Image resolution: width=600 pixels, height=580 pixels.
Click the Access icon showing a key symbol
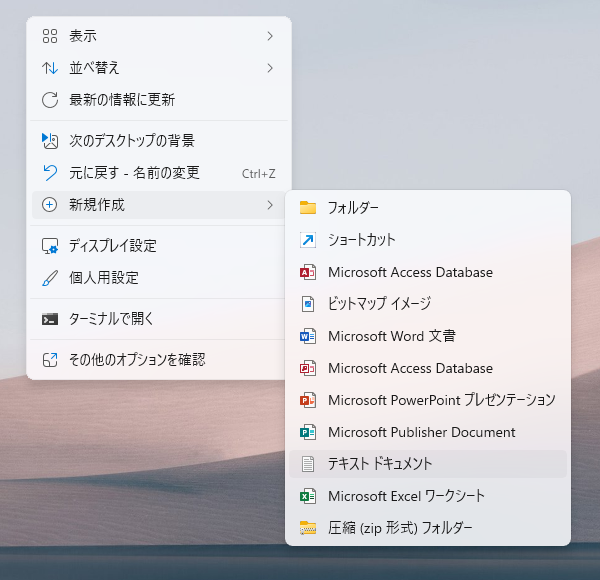[308, 368]
